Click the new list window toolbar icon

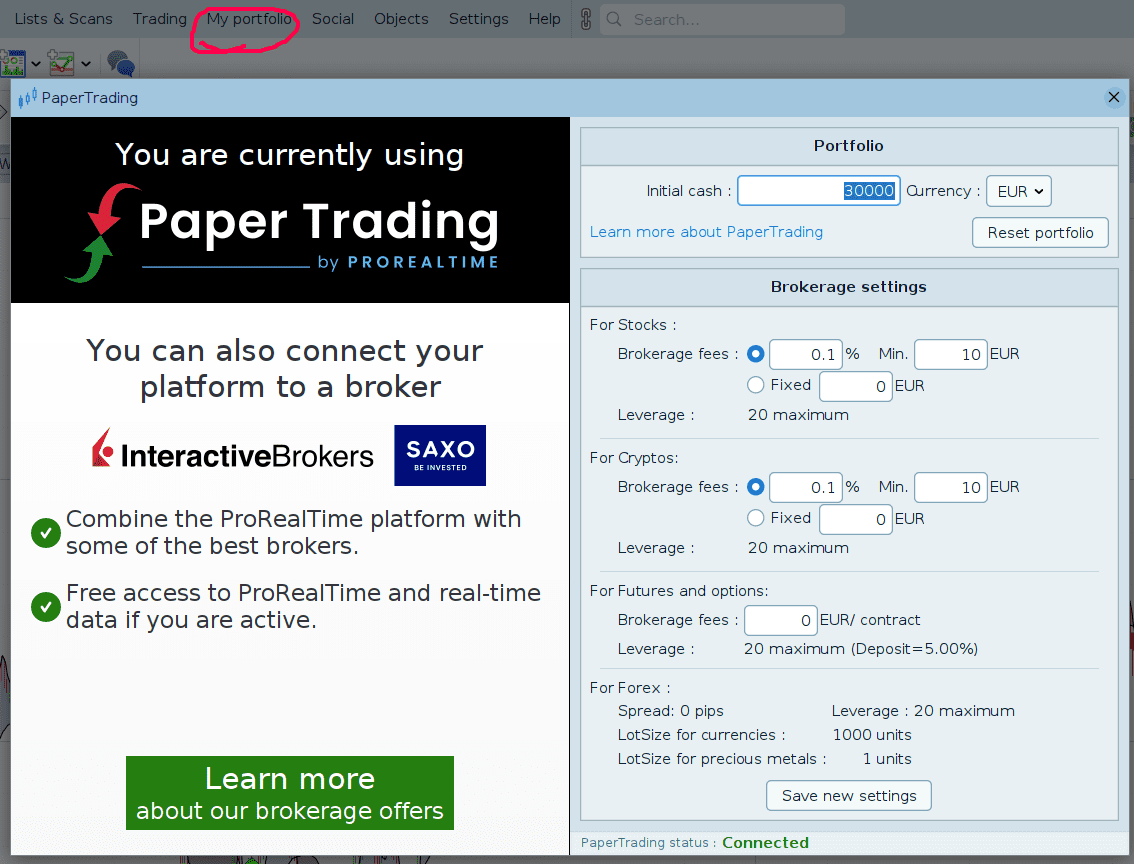[13, 64]
